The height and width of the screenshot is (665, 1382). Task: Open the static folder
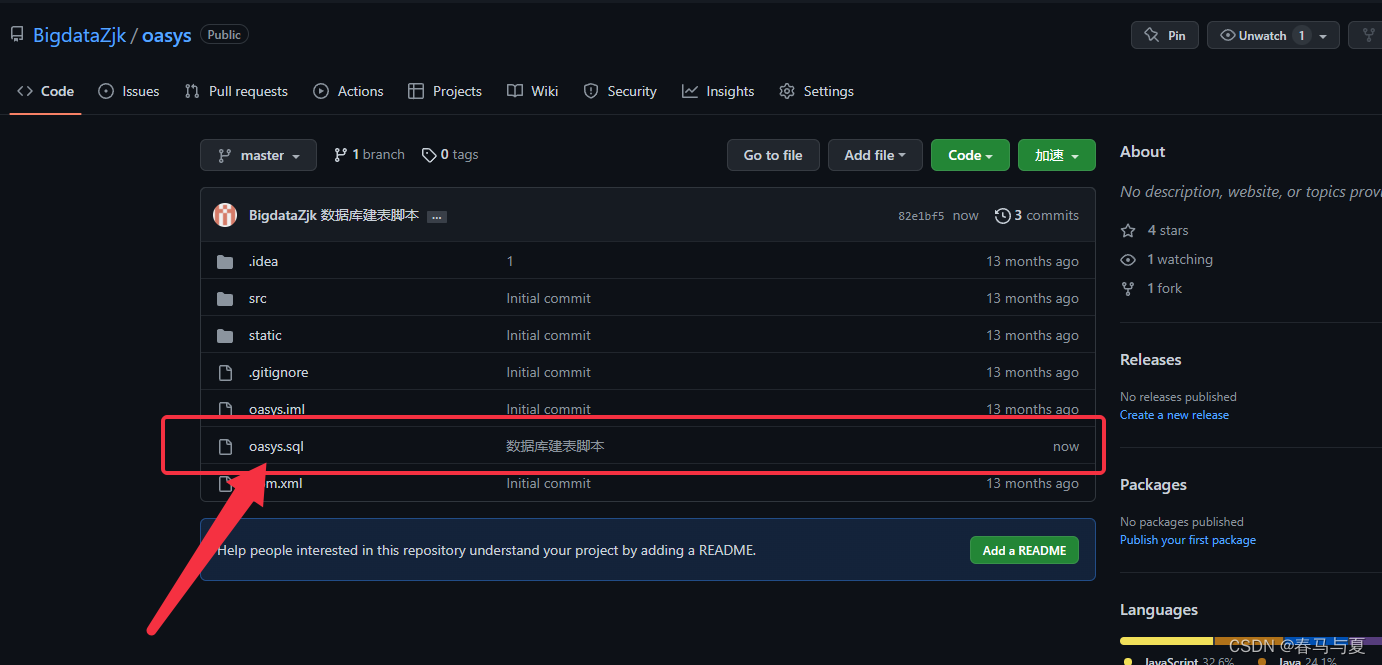tap(266, 335)
